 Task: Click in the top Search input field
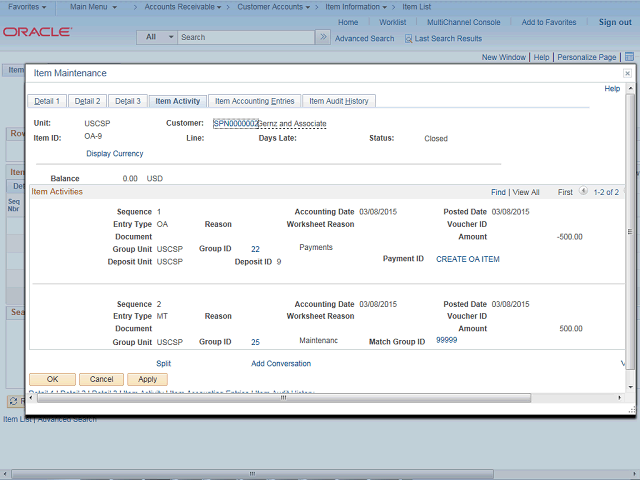pos(245,37)
